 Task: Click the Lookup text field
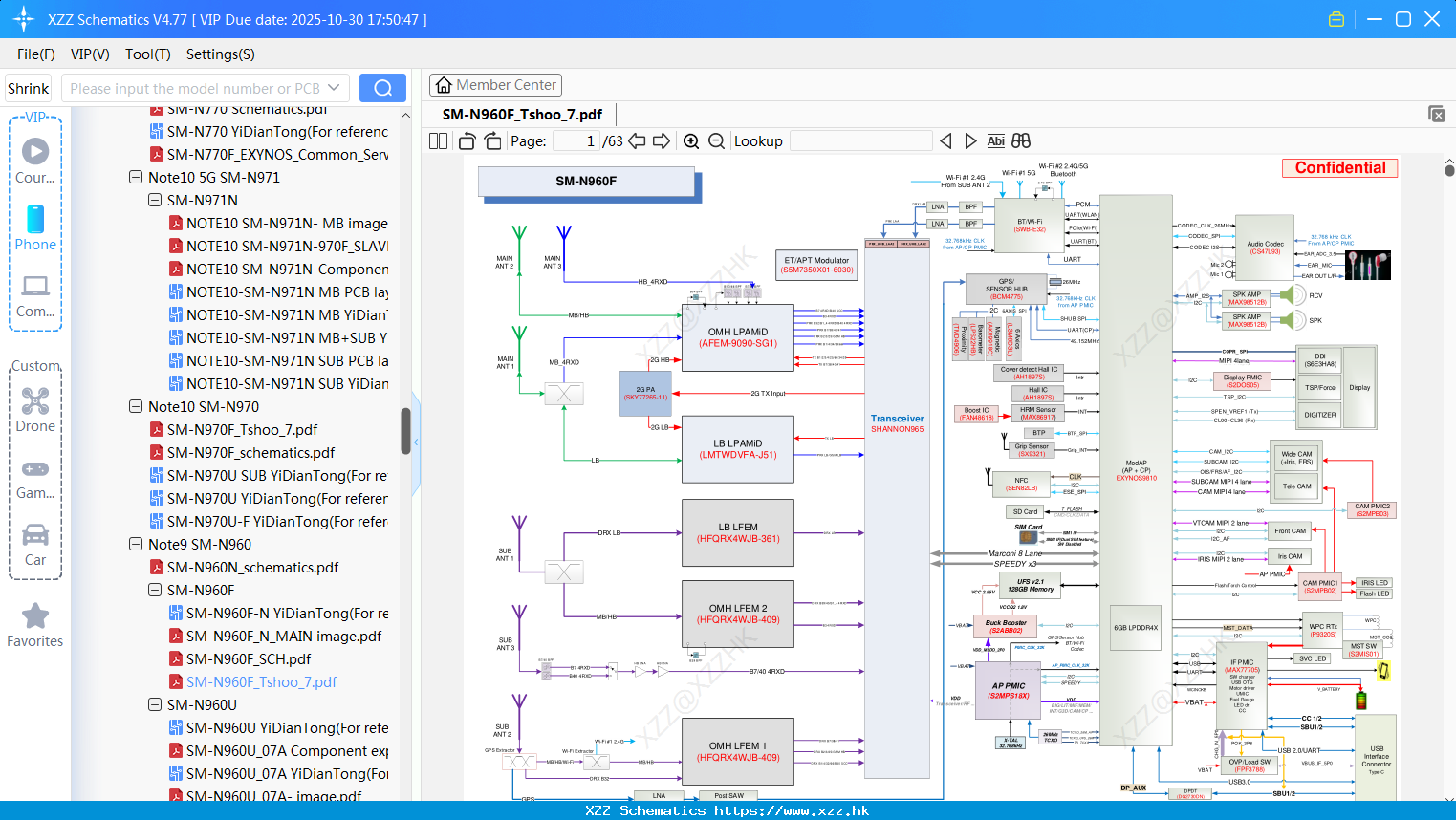(861, 141)
